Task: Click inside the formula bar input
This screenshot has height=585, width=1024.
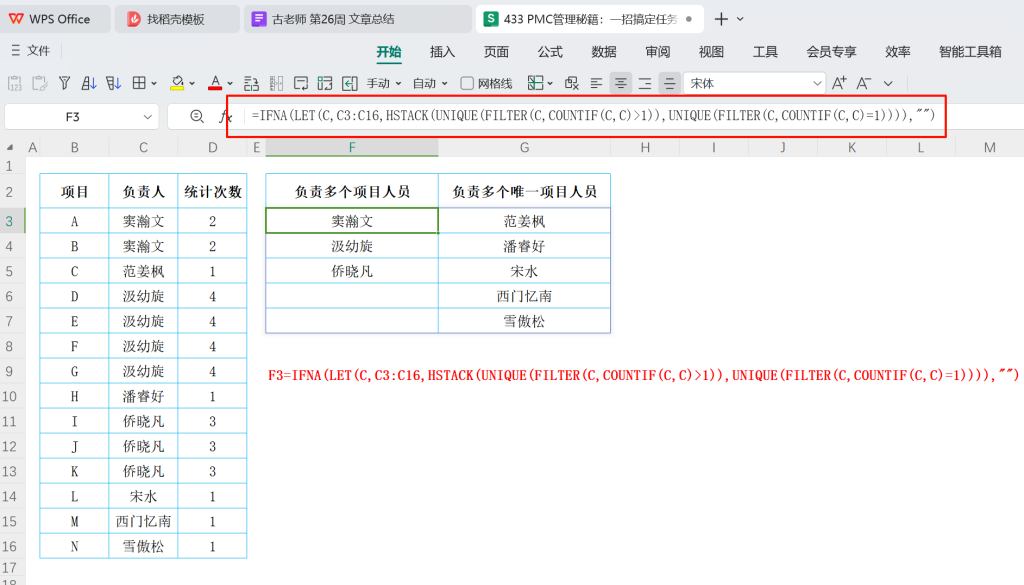Action: coord(593,116)
